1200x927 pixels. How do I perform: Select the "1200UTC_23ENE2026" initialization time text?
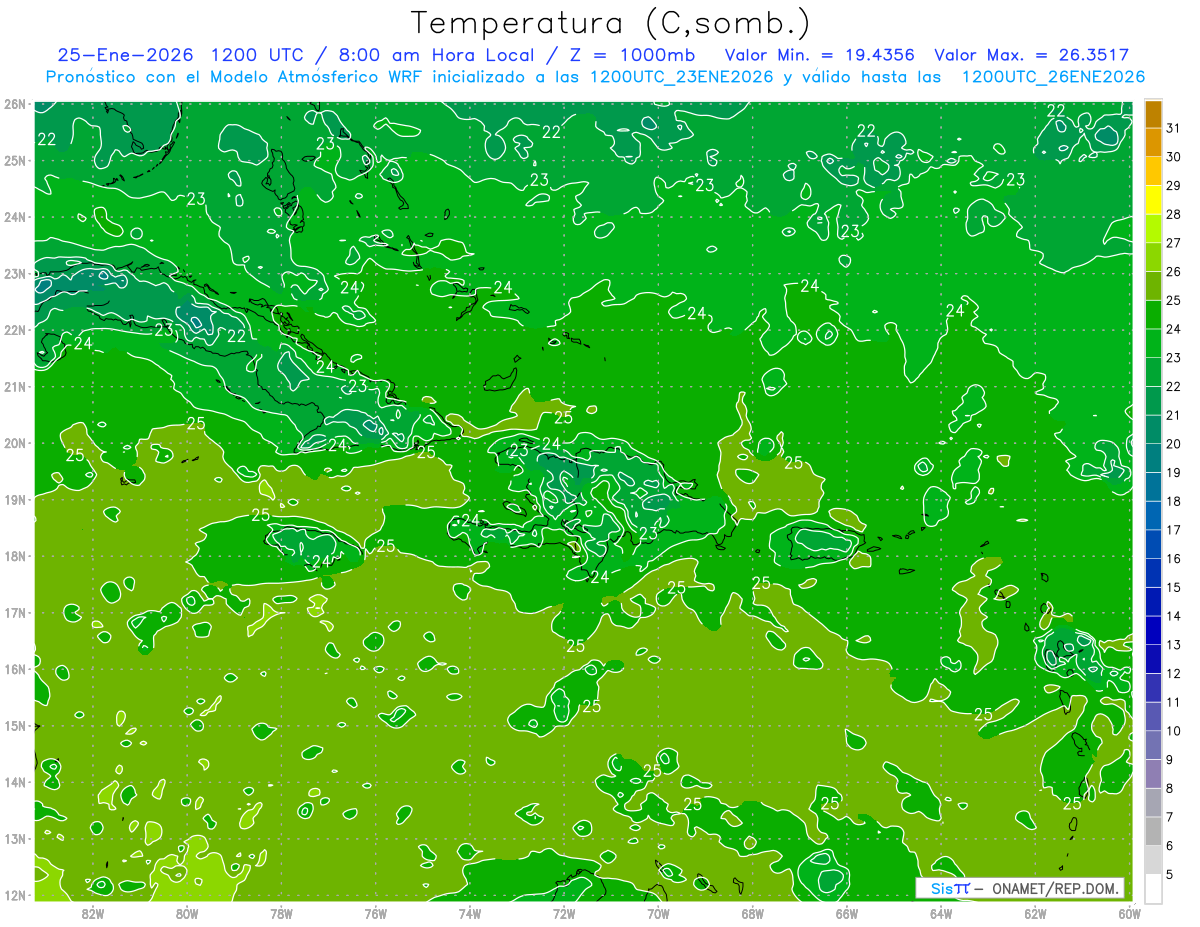[682, 77]
